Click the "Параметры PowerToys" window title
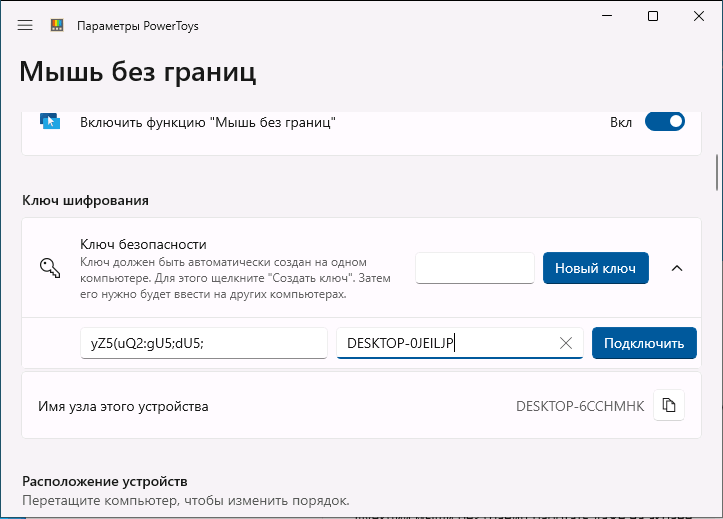 [x=138, y=26]
